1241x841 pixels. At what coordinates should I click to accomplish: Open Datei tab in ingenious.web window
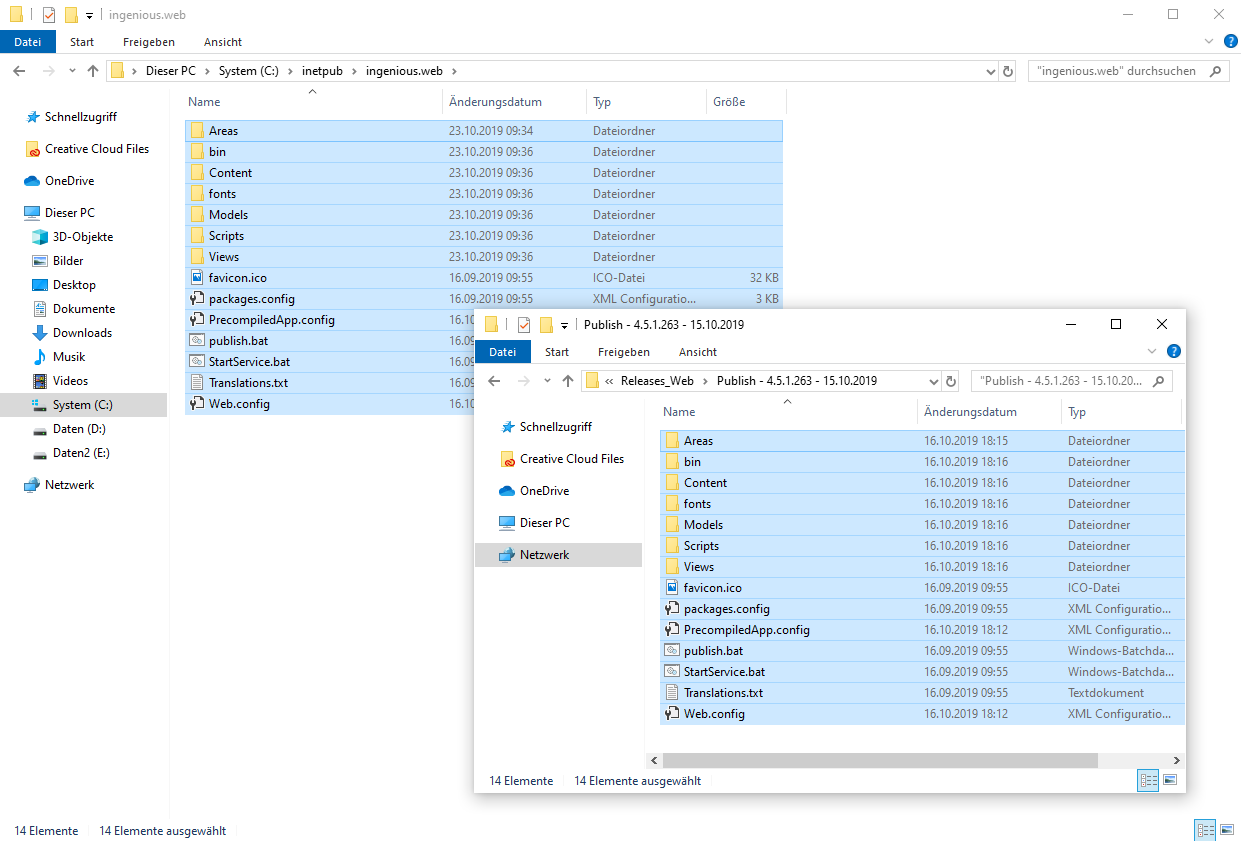tap(27, 42)
